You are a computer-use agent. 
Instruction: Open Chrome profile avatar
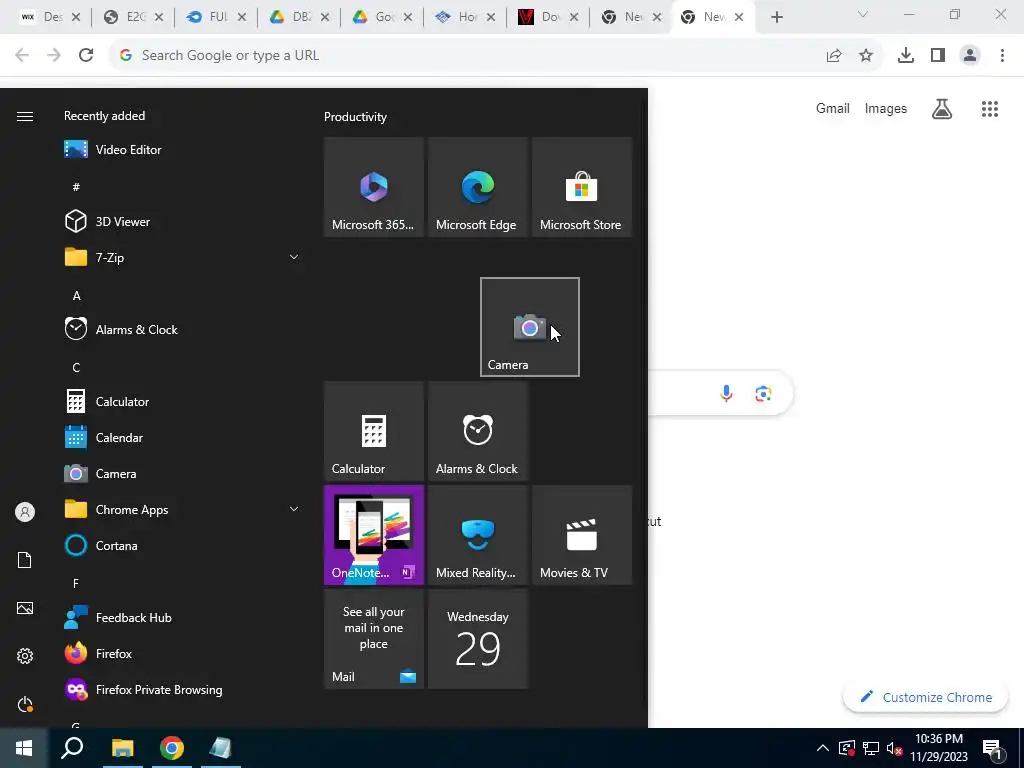970,56
